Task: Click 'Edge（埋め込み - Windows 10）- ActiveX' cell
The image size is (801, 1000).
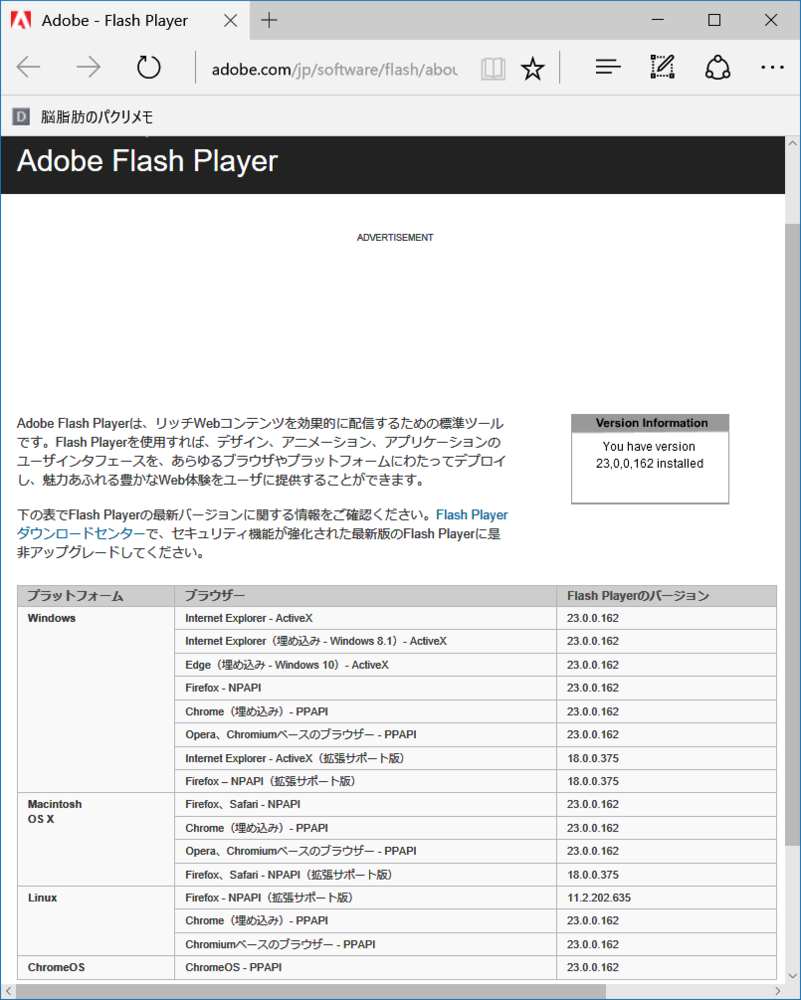Action: [365, 665]
